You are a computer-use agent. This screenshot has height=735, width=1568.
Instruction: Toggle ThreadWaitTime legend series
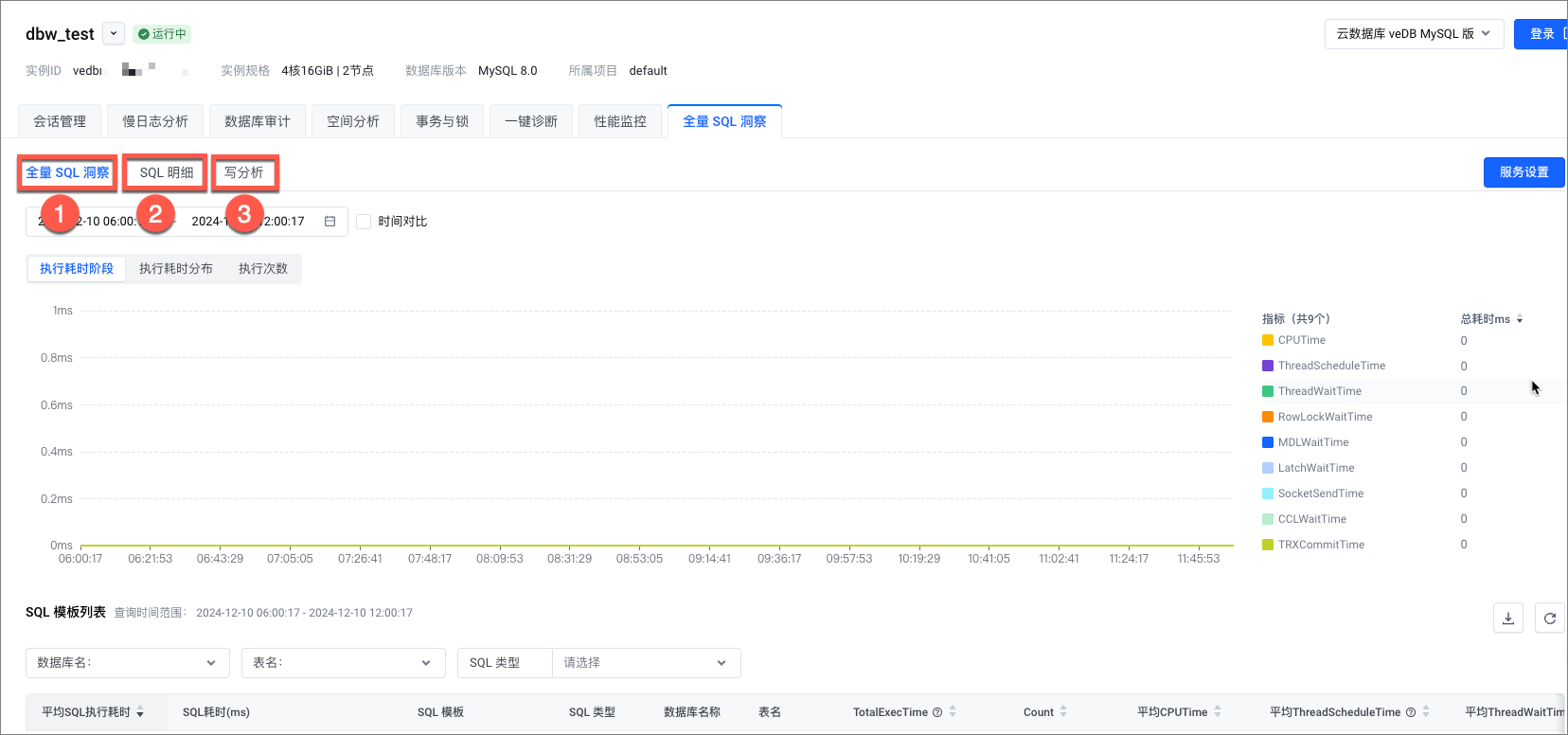pyautogui.click(x=1311, y=391)
